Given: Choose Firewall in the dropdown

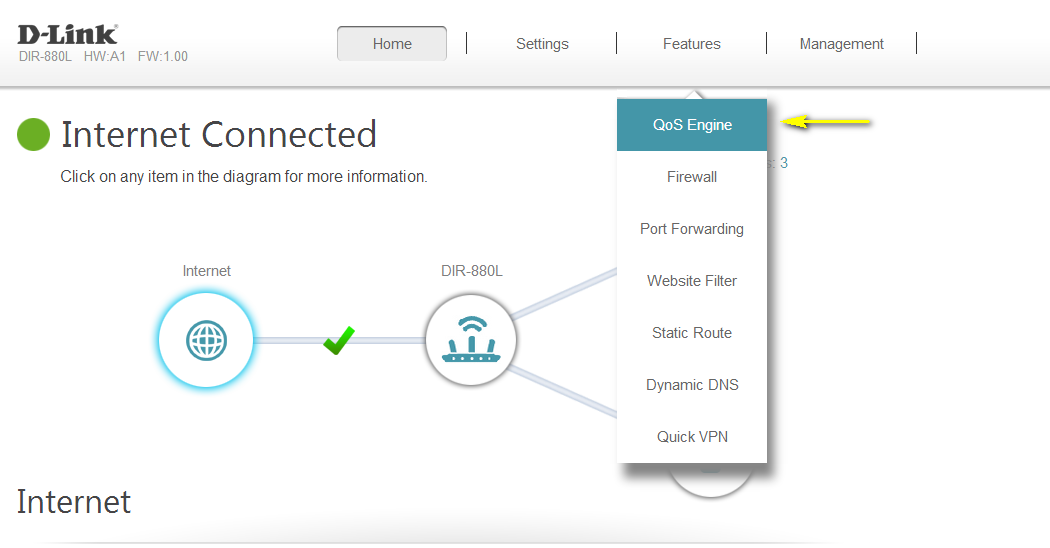Looking at the screenshot, I should point(692,177).
